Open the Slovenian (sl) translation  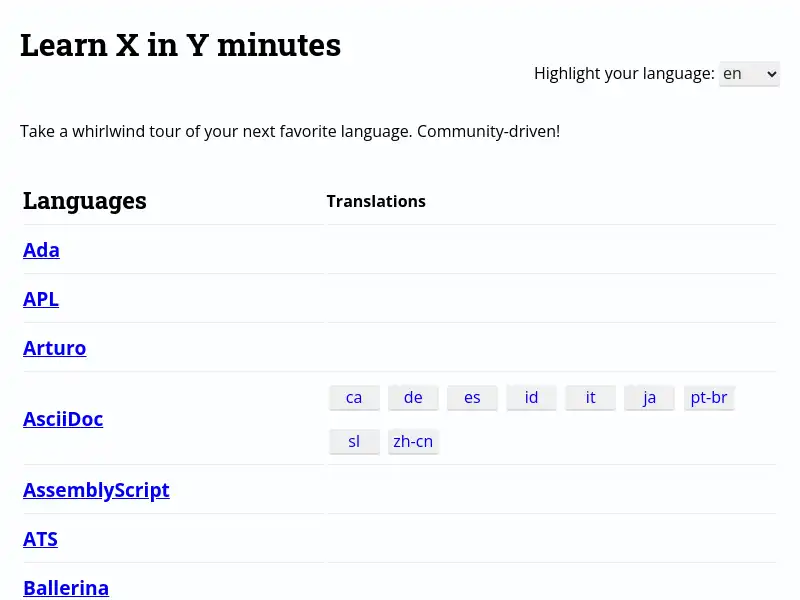point(354,441)
